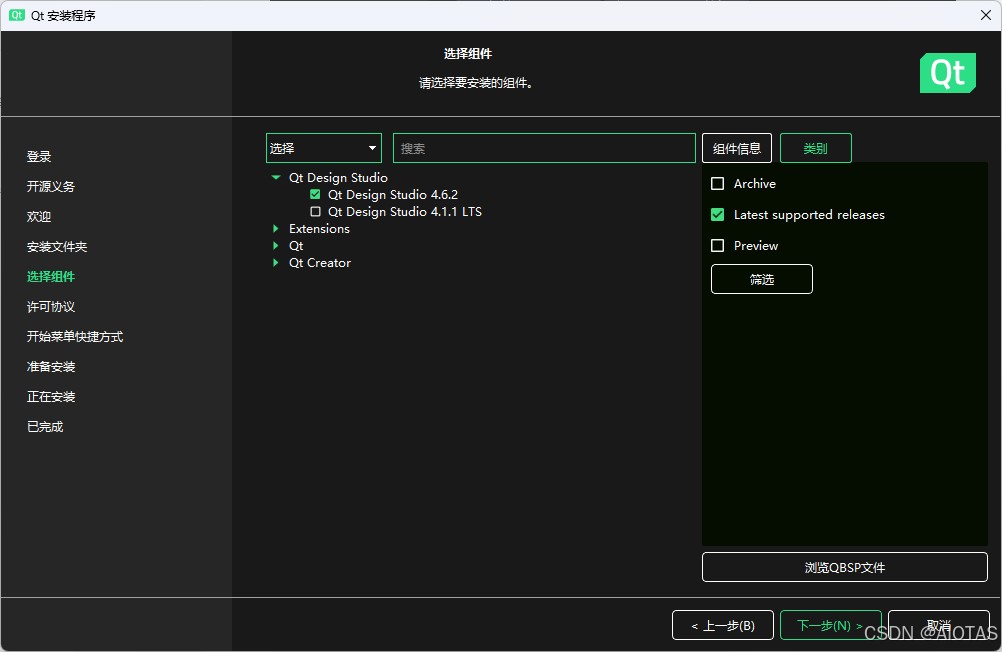1002x652 pixels.
Task: Click the Qt logo in the header
Action: pos(947,73)
